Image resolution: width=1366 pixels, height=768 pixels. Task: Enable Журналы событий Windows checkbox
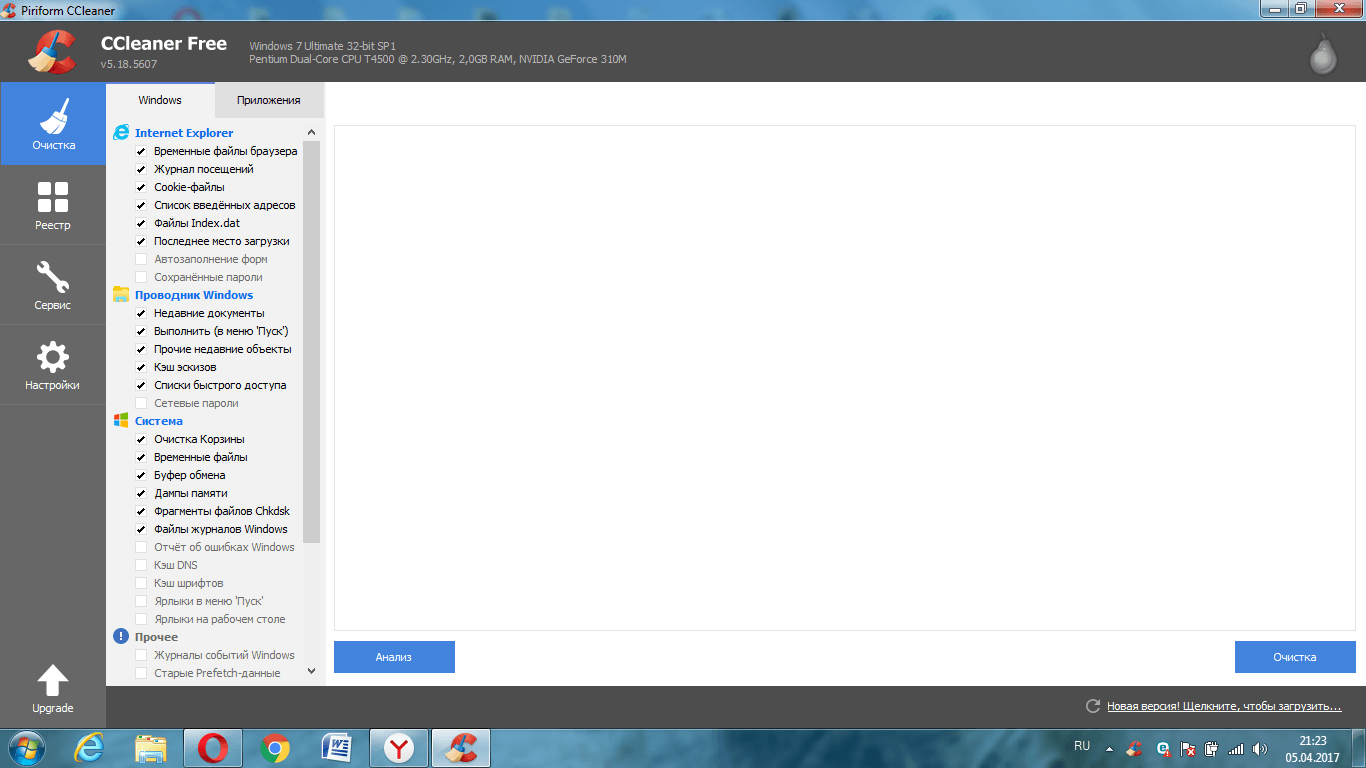coord(141,655)
